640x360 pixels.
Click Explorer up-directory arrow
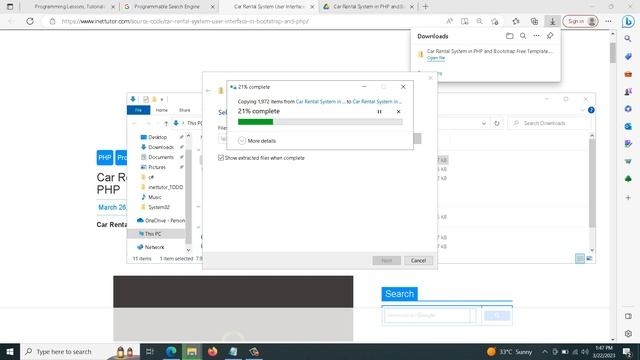pos(166,123)
